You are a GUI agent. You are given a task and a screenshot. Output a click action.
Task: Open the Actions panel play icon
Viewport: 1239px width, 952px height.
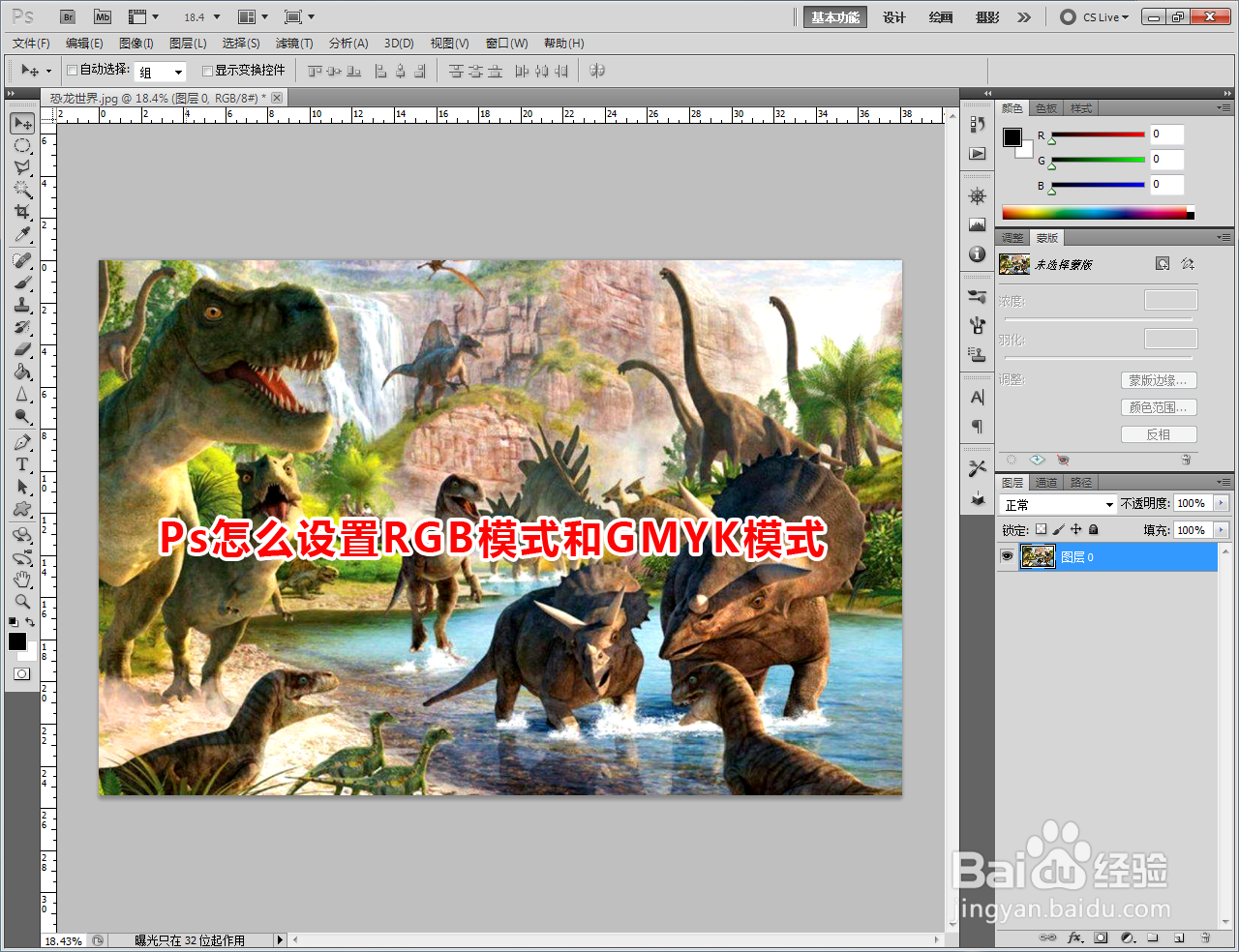(x=978, y=154)
